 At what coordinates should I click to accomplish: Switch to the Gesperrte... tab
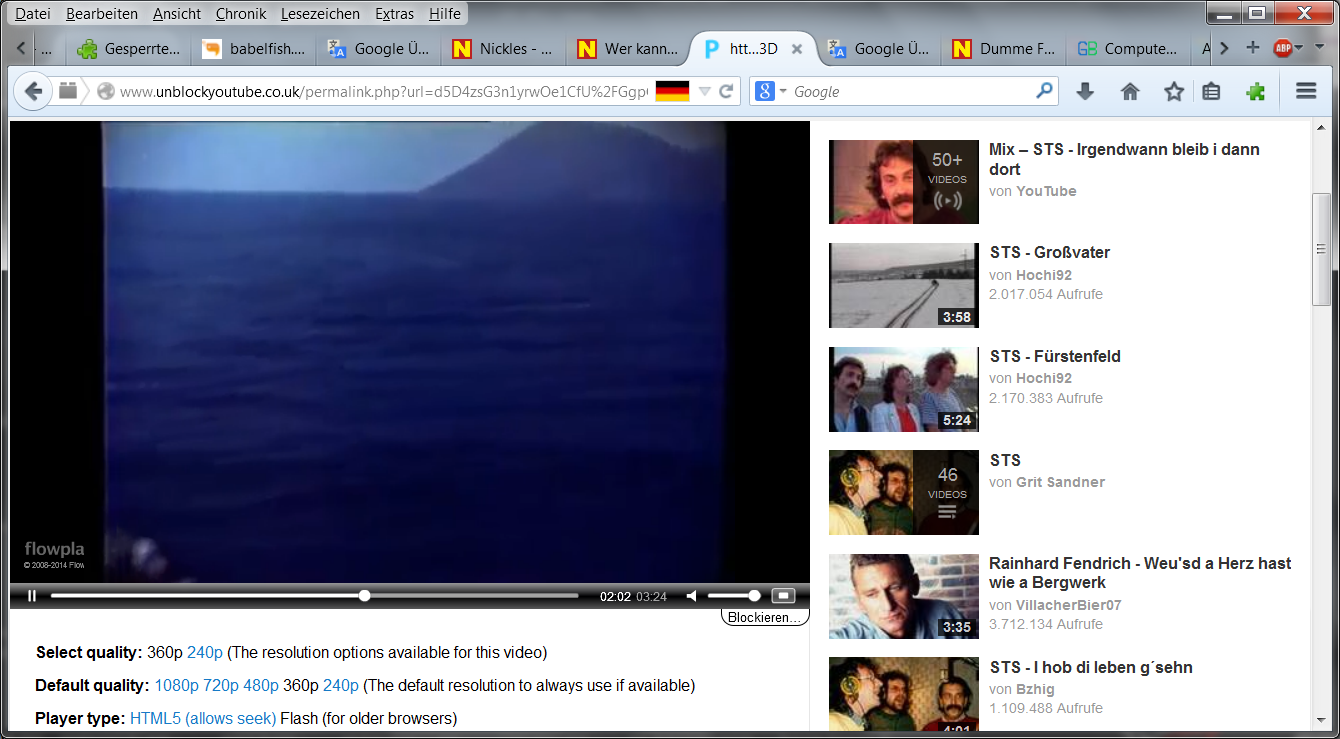[x=128, y=49]
